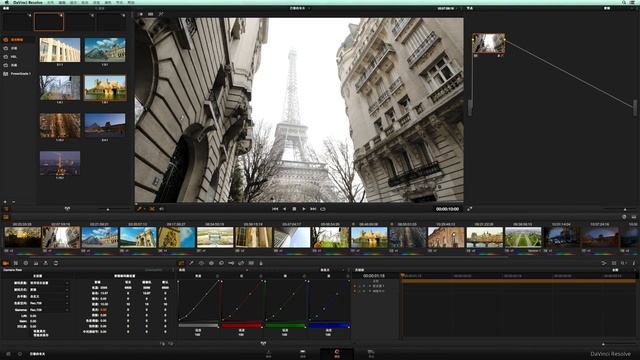Open the Keyframes palette icon at far right
Screen dimensions: 640x360
[x=604, y=263]
